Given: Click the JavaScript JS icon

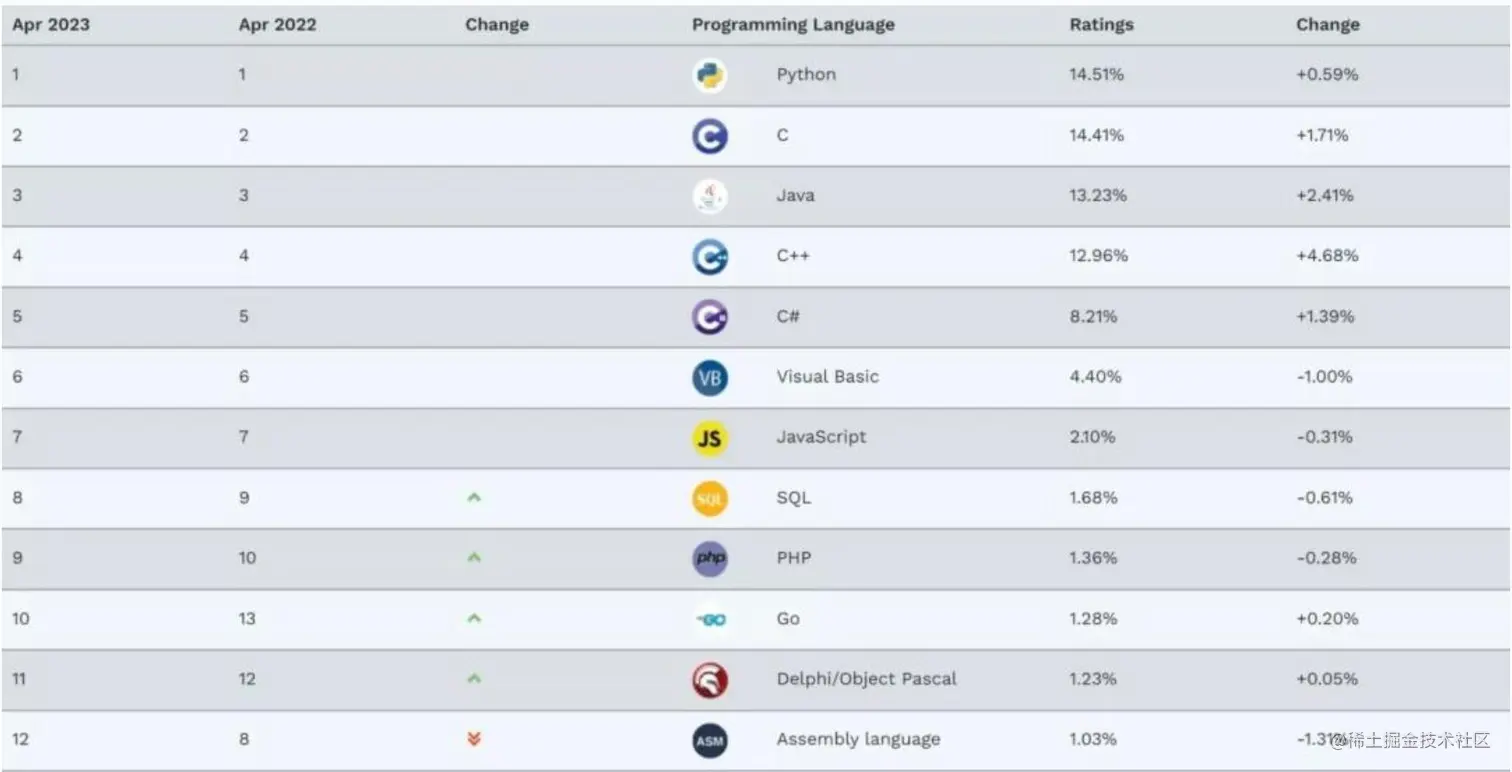Looking at the screenshot, I should click(710, 438).
